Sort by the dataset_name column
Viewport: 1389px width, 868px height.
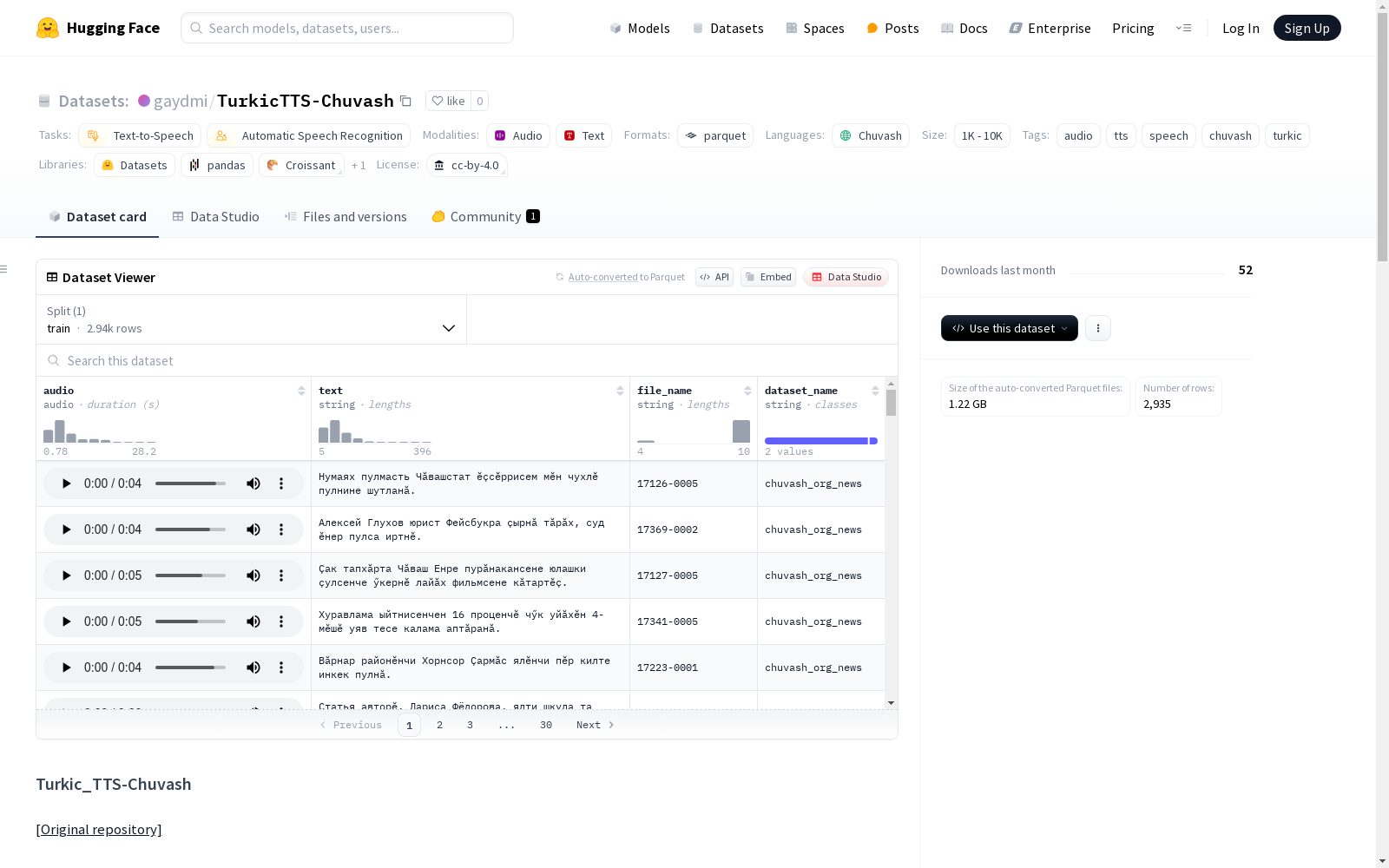tap(875, 391)
